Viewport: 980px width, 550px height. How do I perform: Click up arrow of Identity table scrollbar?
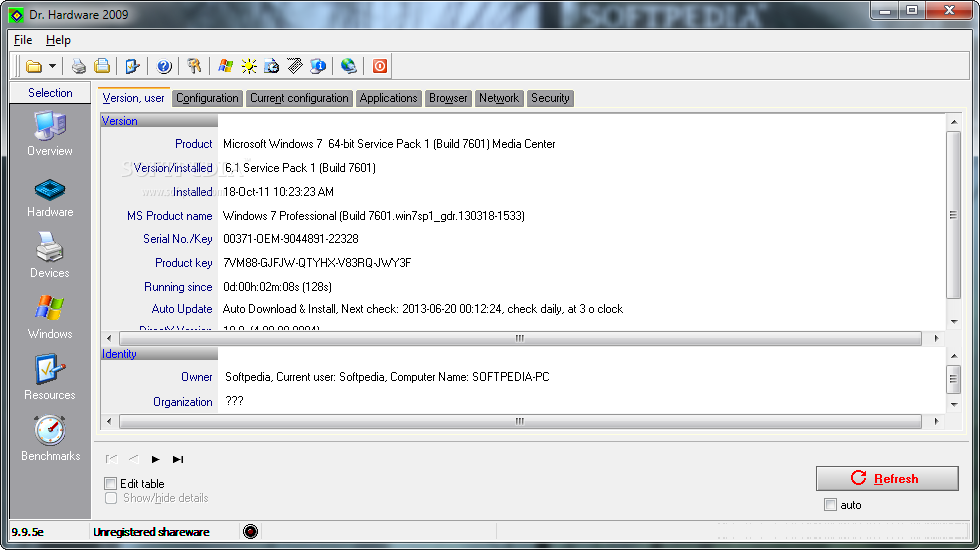coord(953,356)
